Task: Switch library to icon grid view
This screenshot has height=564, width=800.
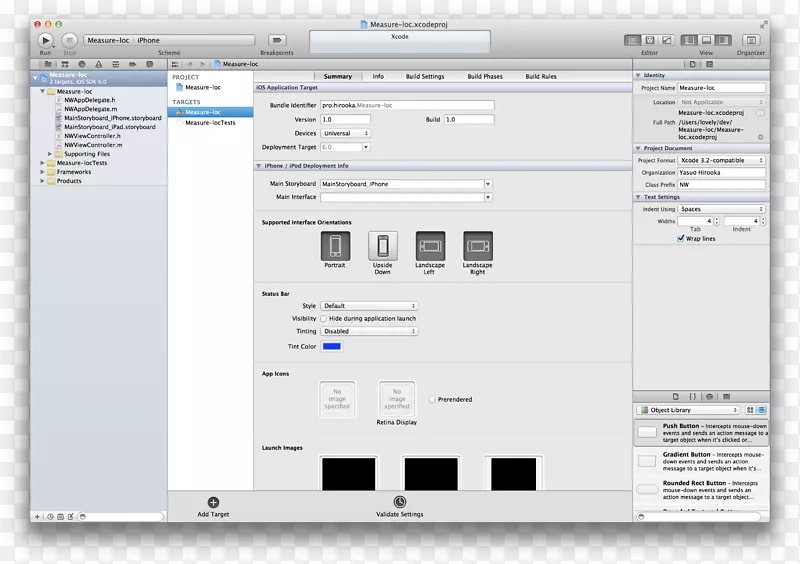Action: coord(750,410)
